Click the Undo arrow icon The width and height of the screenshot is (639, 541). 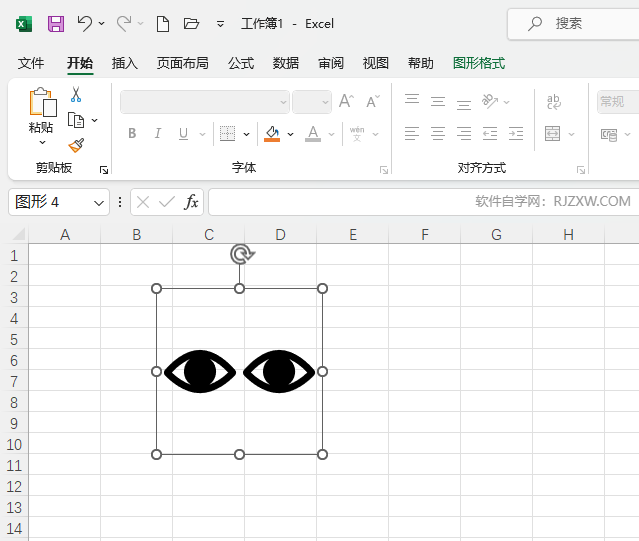point(85,23)
